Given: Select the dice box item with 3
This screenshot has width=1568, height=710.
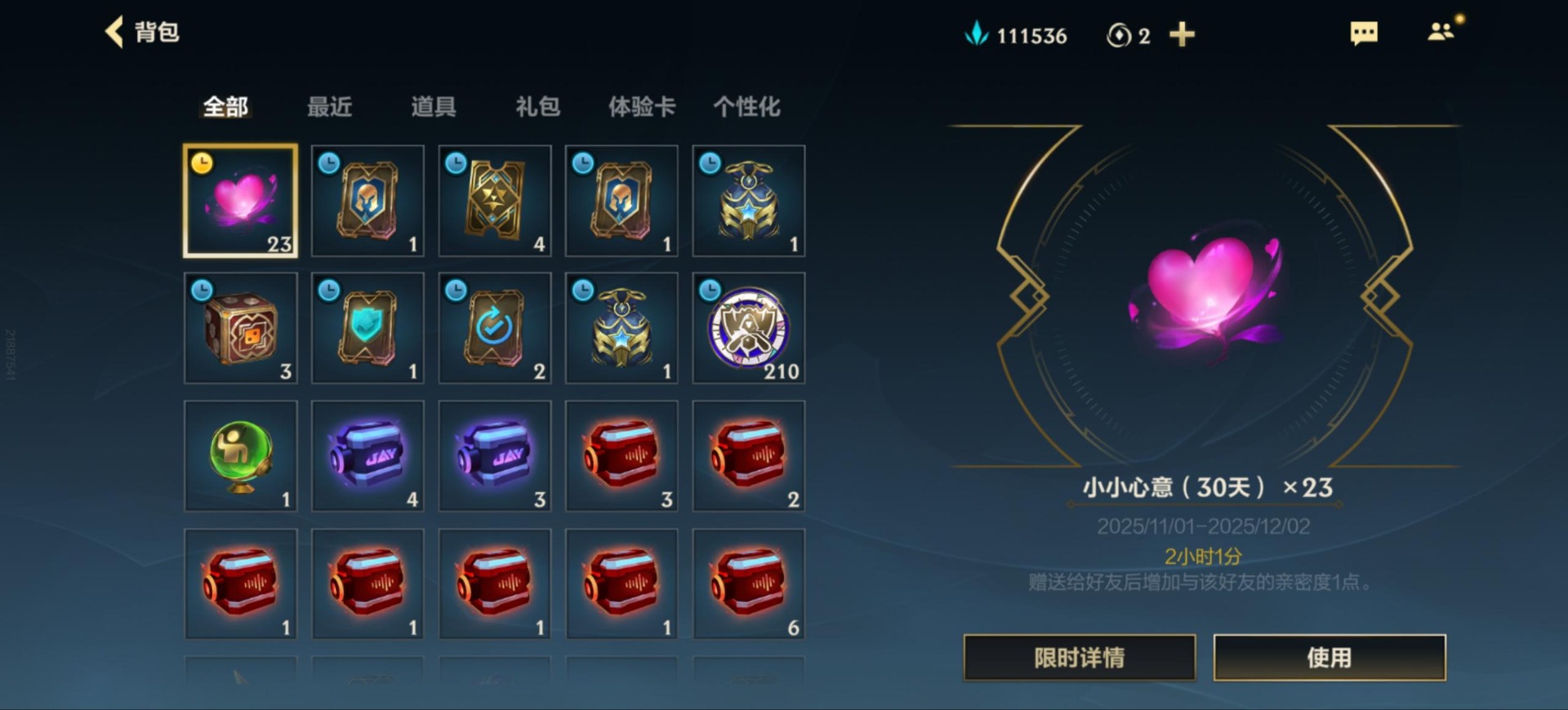Looking at the screenshot, I should pyautogui.click(x=241, y=328).
